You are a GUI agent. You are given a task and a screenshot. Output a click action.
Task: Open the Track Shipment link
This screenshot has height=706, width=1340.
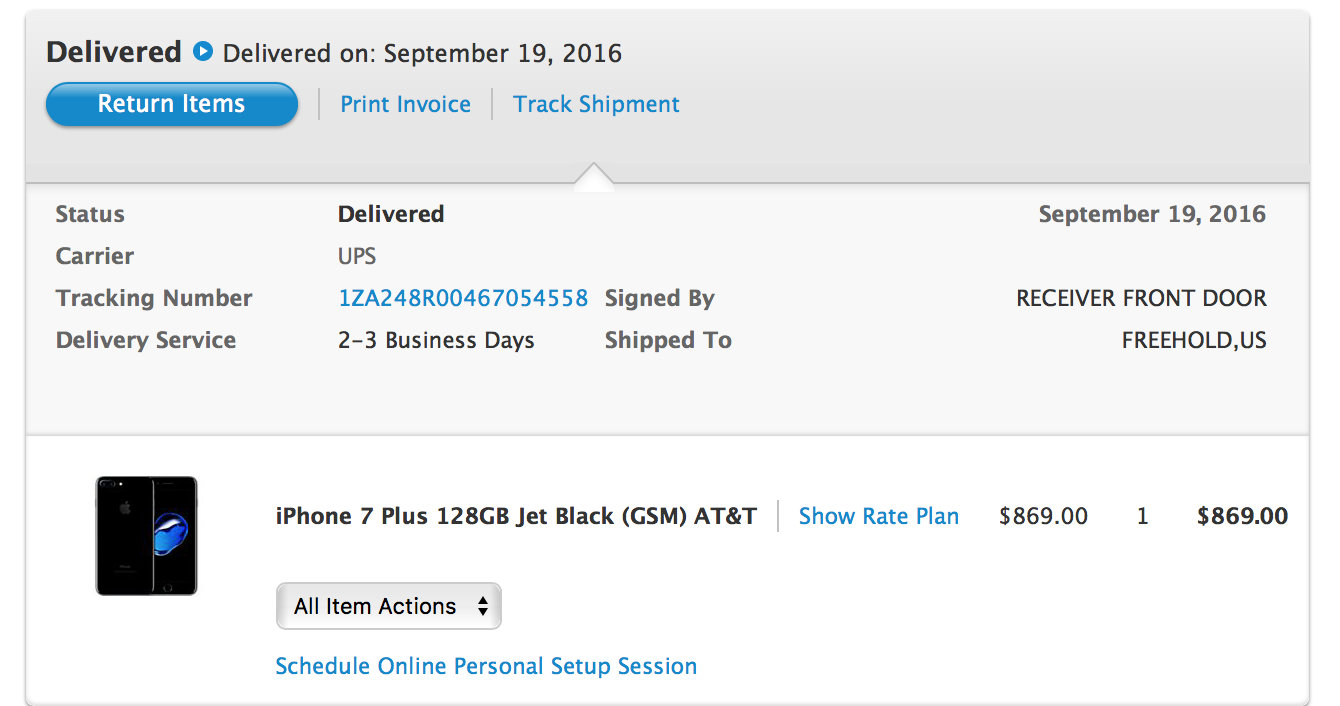(596, 104)
